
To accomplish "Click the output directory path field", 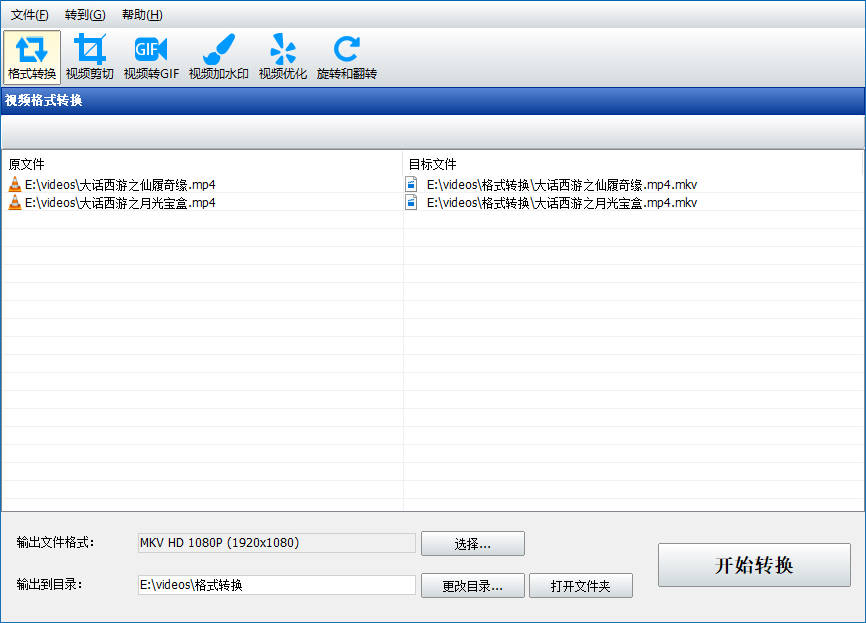I will [276, 585].
